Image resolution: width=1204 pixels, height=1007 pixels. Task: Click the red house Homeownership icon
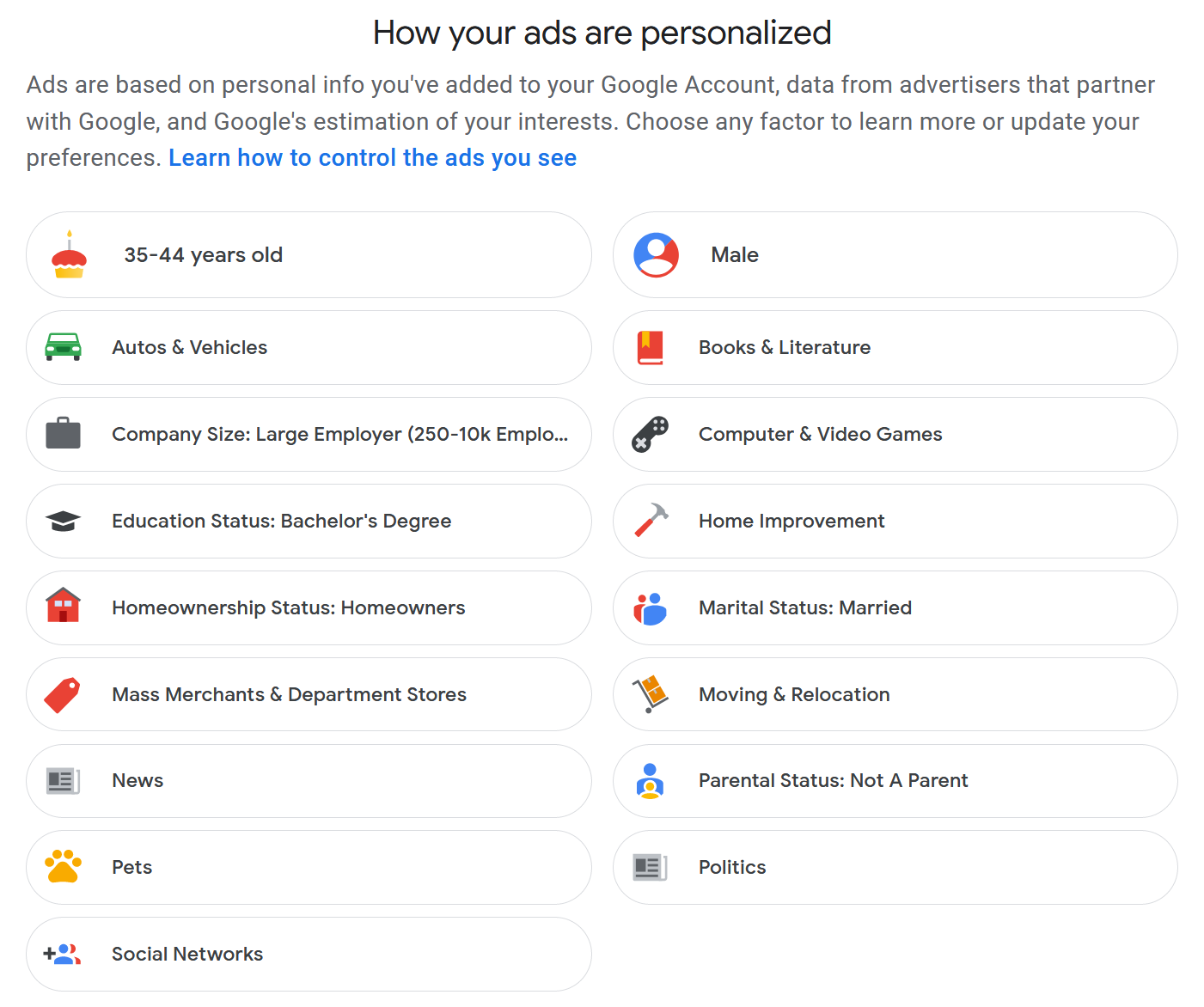click(63, 605)
